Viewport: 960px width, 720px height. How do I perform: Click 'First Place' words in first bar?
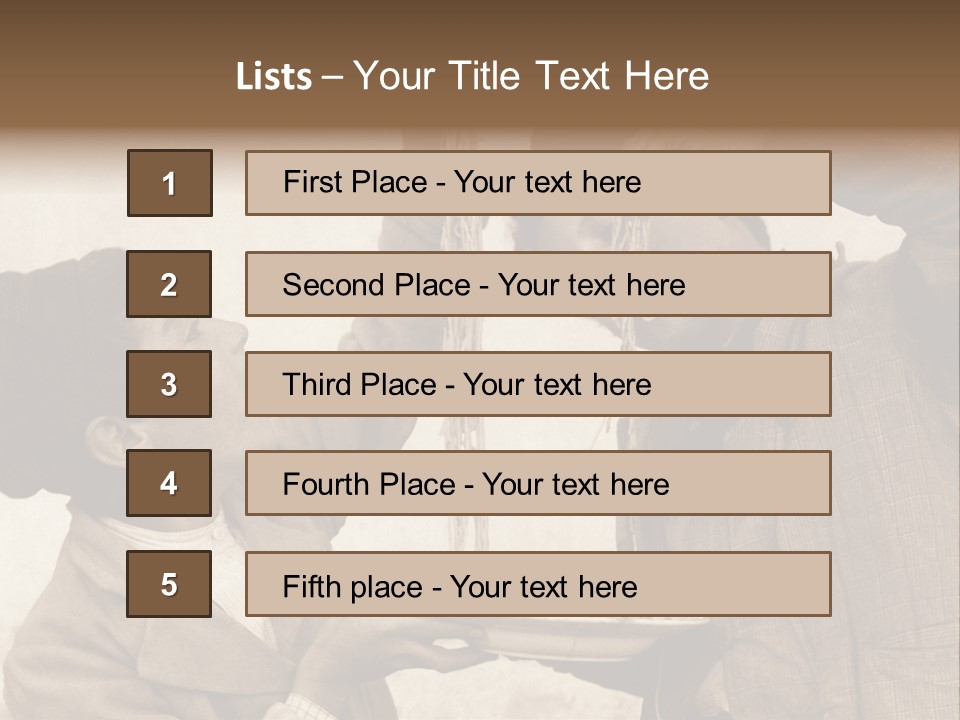(x=355, y=182)
